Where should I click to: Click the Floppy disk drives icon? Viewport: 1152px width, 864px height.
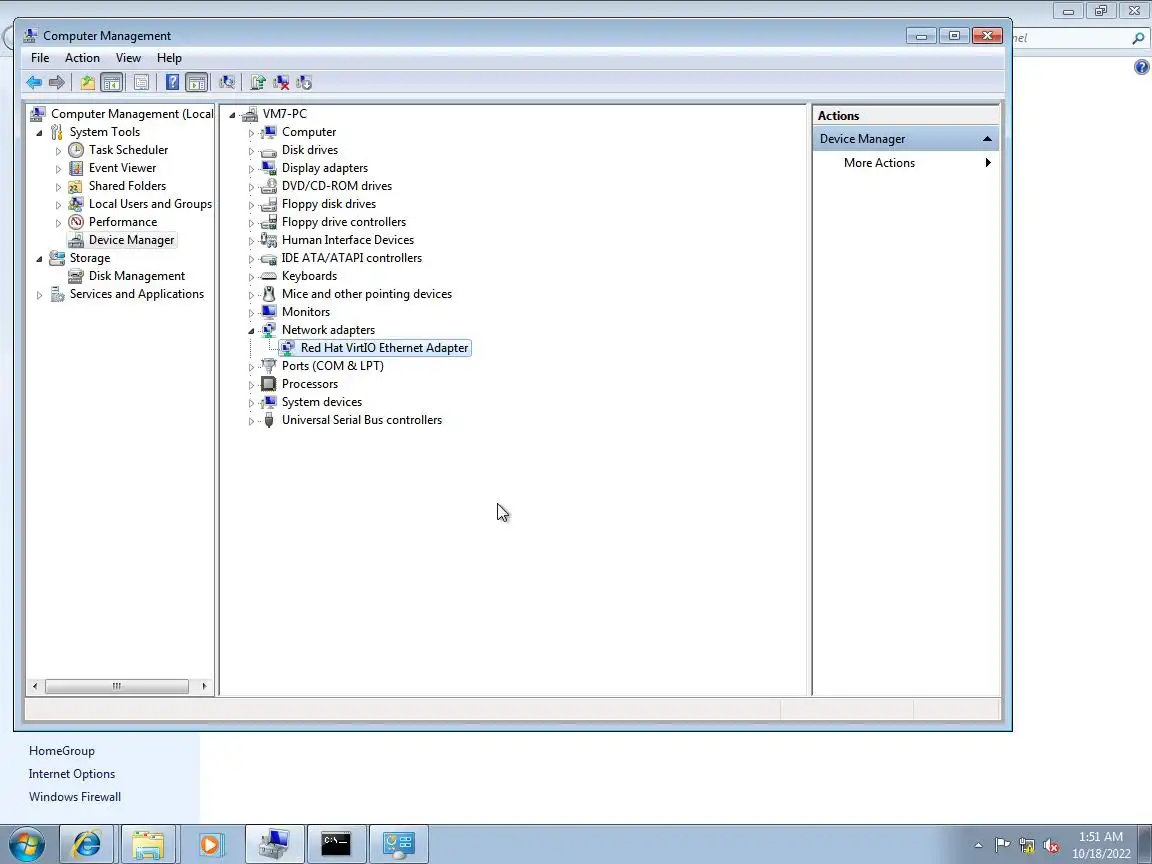(x=269, y=204)
